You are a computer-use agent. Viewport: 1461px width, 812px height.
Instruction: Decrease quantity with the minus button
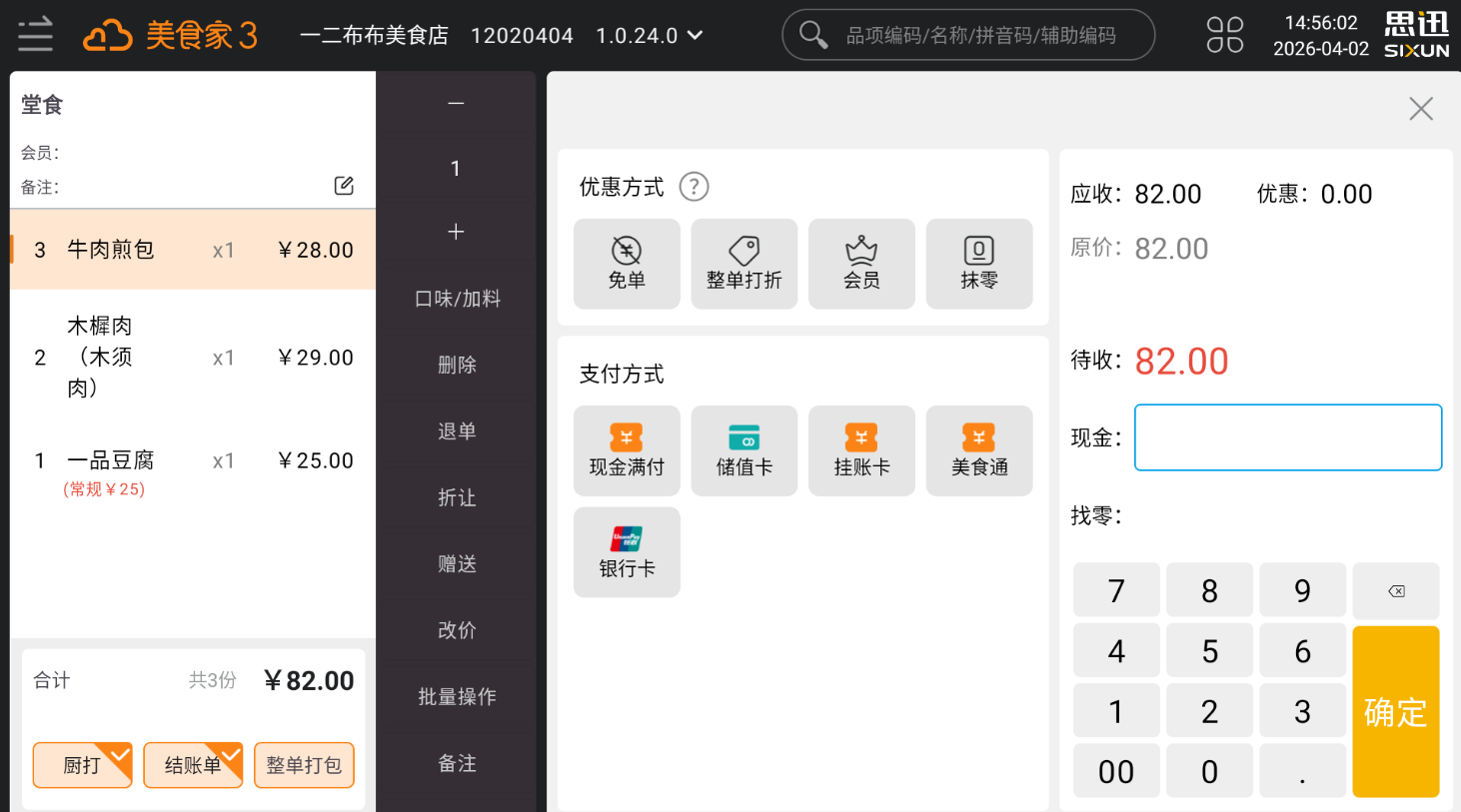pyautogui.click(x=456, y=104)
